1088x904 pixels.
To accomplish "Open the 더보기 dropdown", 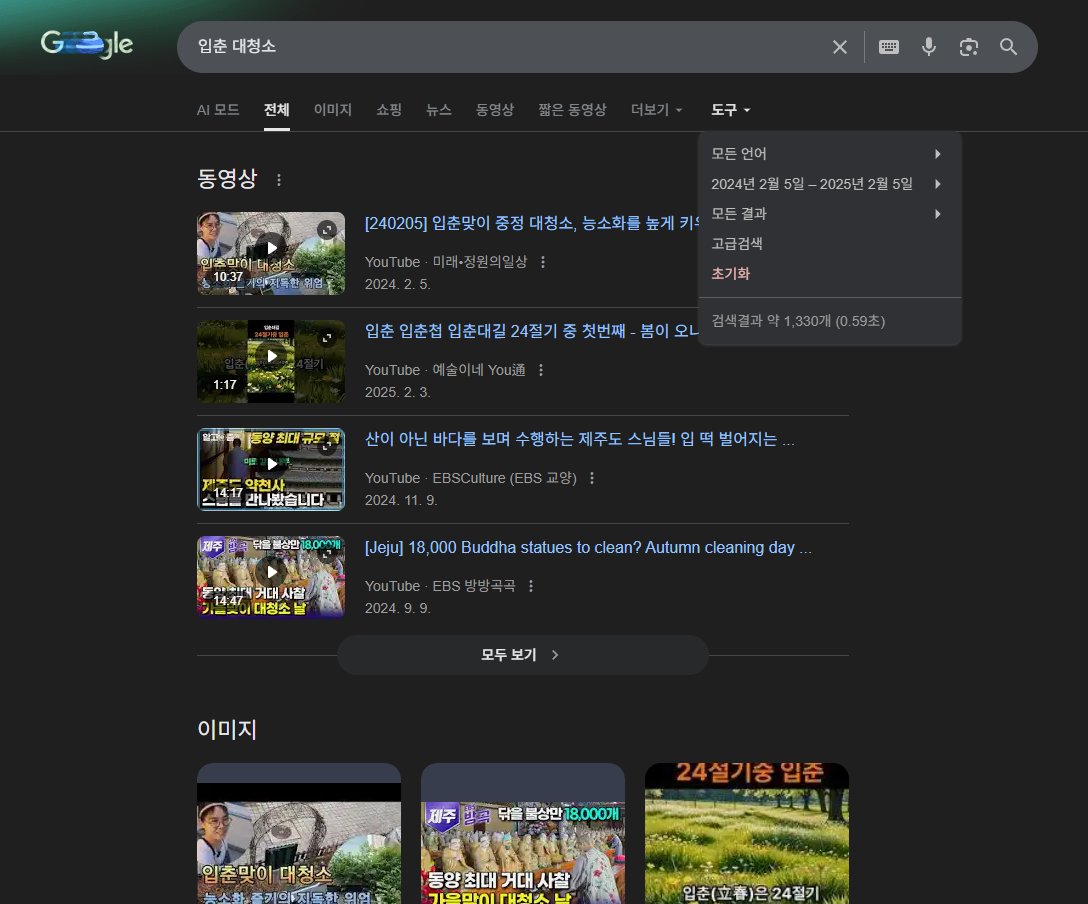I will 656,110.
